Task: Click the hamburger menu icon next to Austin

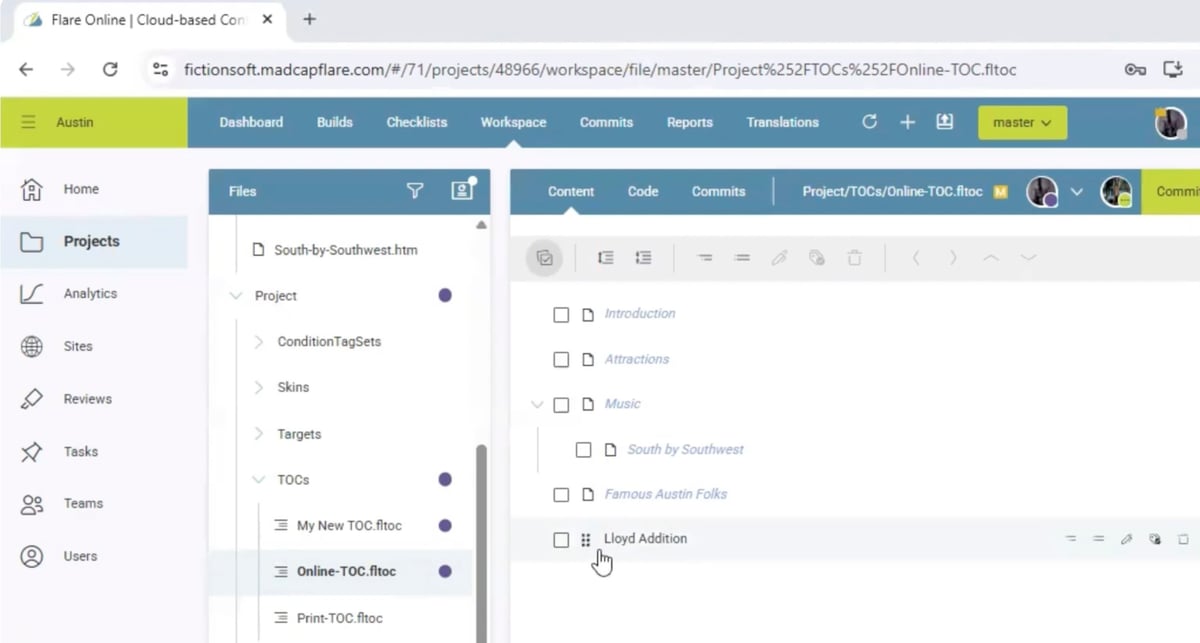Action: click(28, 122)
